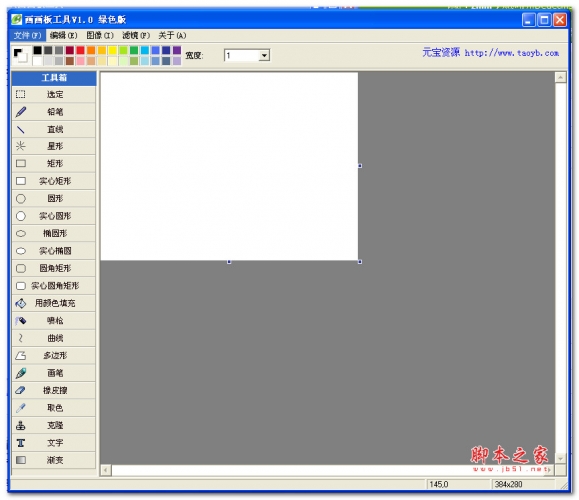This screenshot has height=500, width=579.
Task: Minimize the 画画板工具 window
Action: click(x=529, y=20)
